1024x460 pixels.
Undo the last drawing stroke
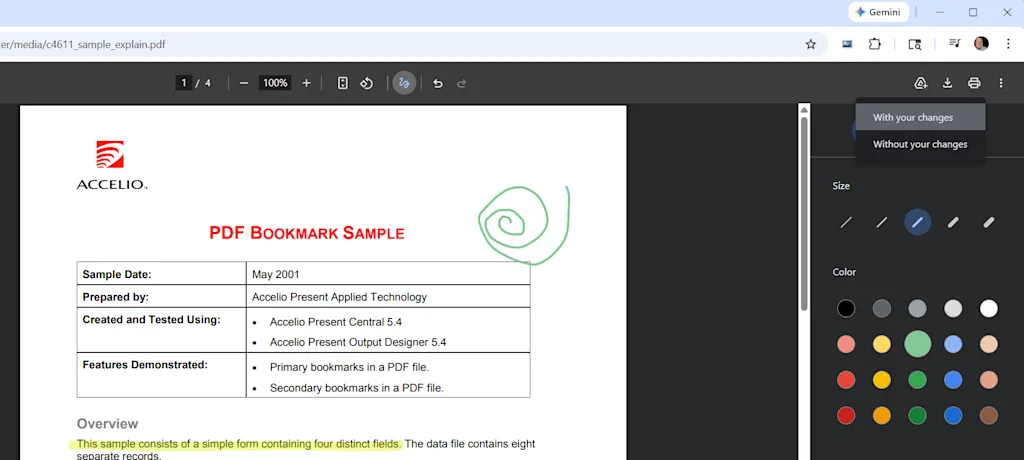pyautogui.click(x=438, y=83)
